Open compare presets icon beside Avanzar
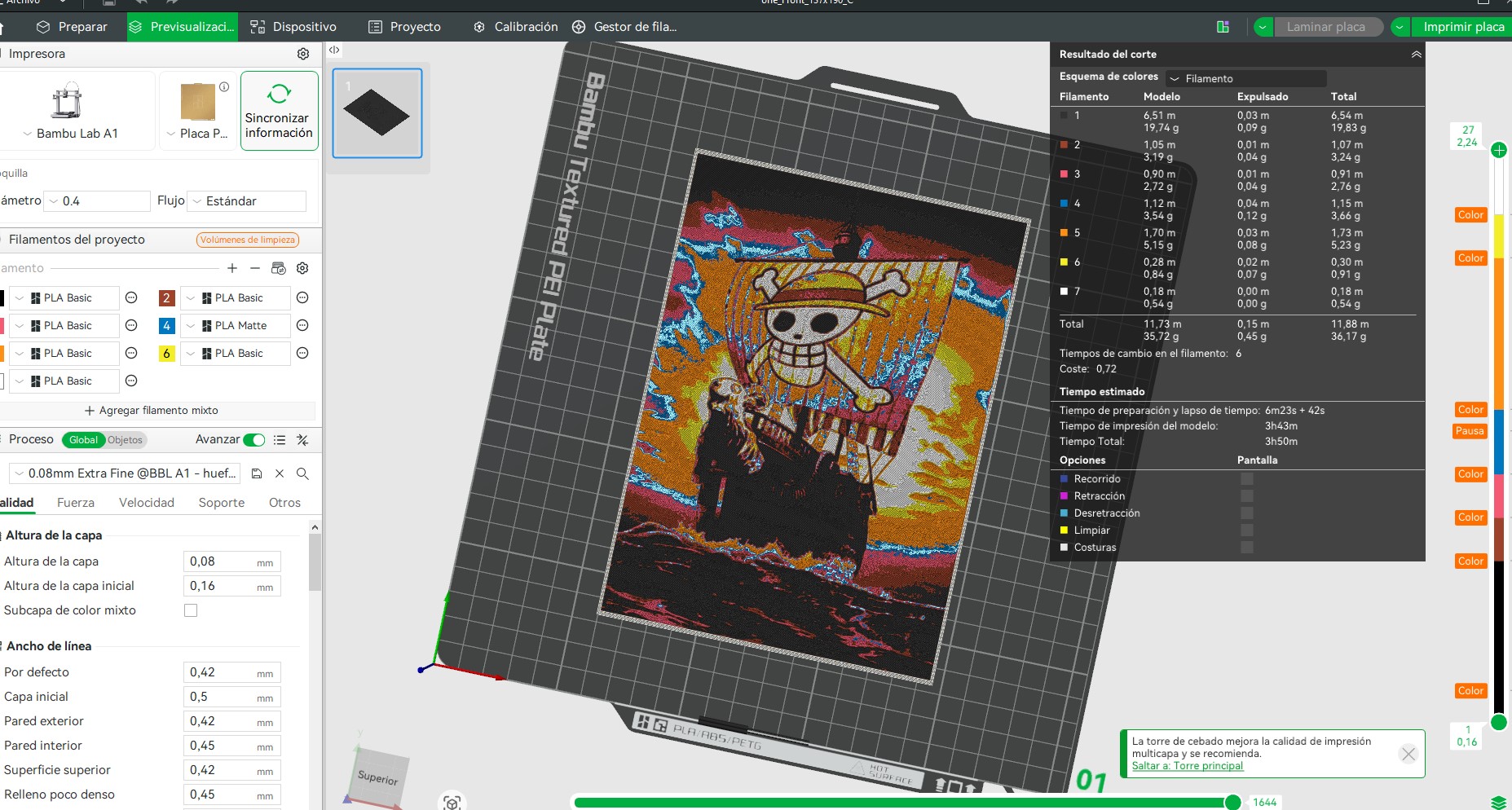This screenshot has height=810, width=1512. point(302,440)
